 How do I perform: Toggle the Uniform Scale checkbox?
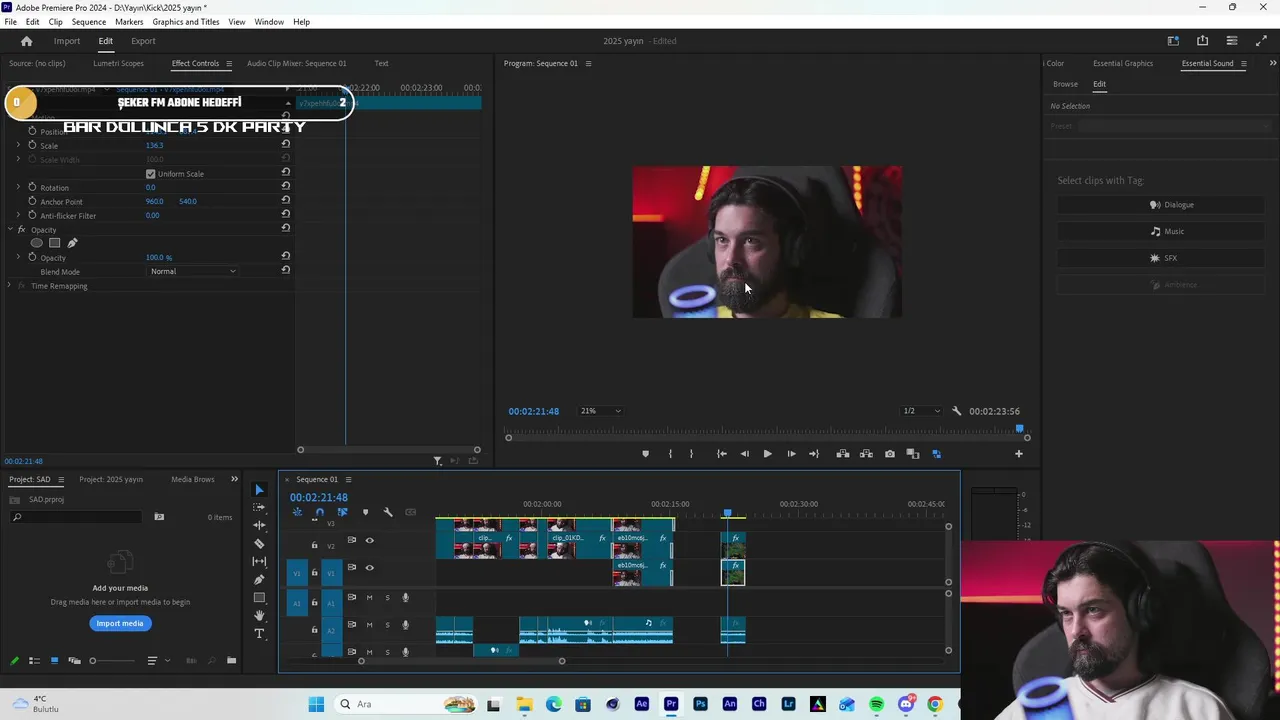coord(151,174)
